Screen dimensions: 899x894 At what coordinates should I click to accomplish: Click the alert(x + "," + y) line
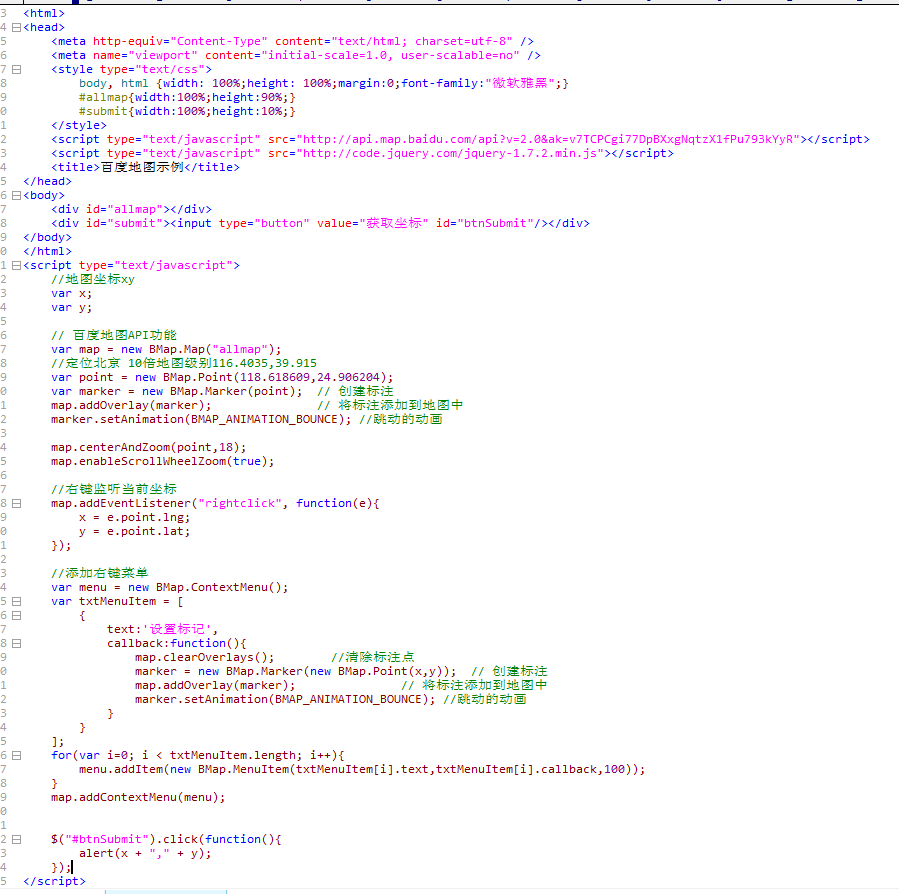[145, 853]
